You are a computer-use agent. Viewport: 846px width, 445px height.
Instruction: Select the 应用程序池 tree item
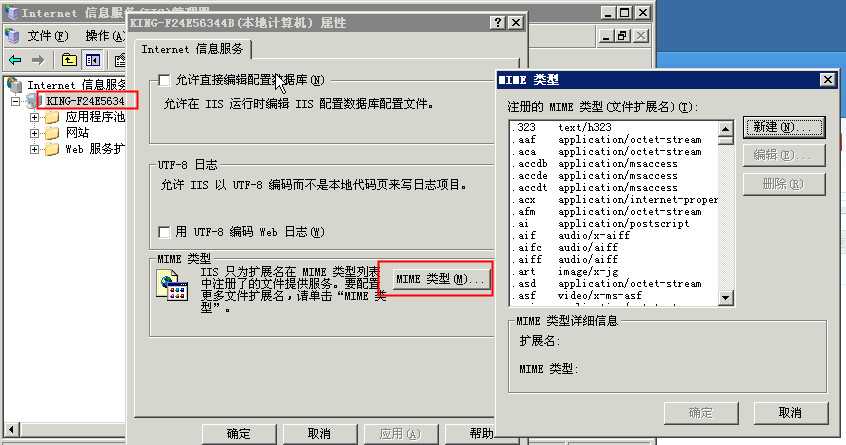[95, 117]
